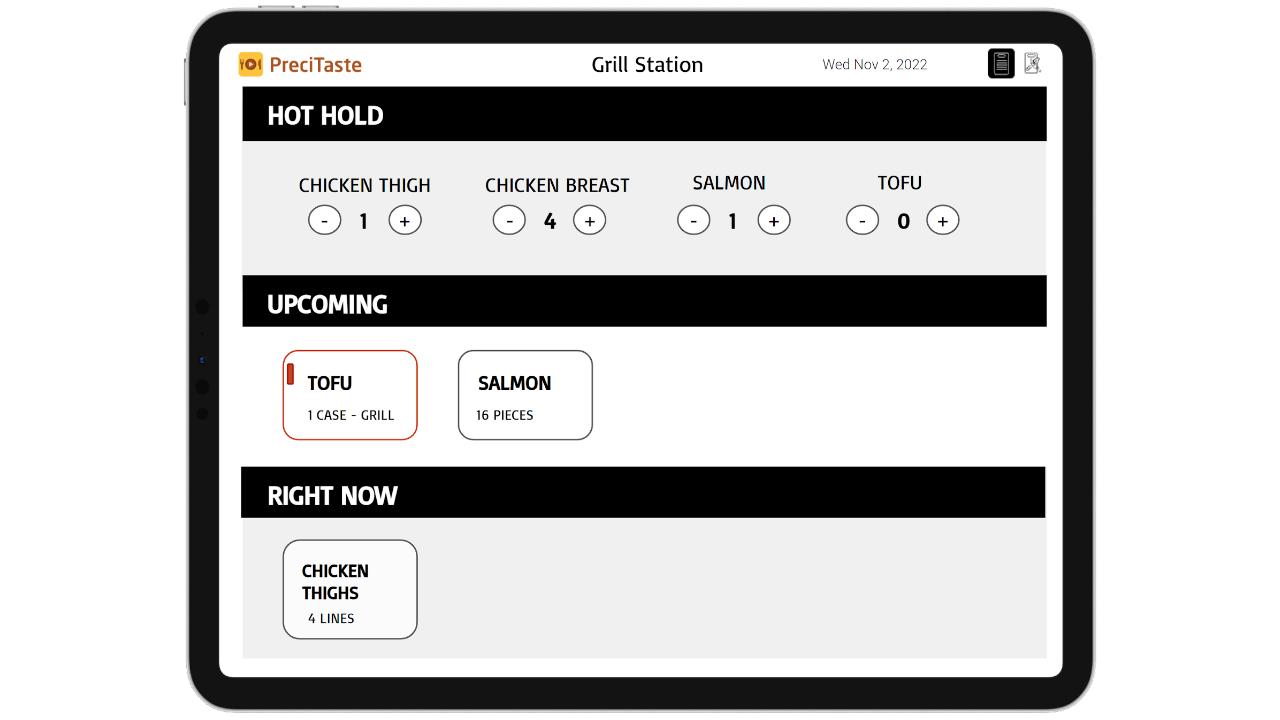Reduce Tofu hot hold quantity
1280x720 pixels.
pos(863,220)
